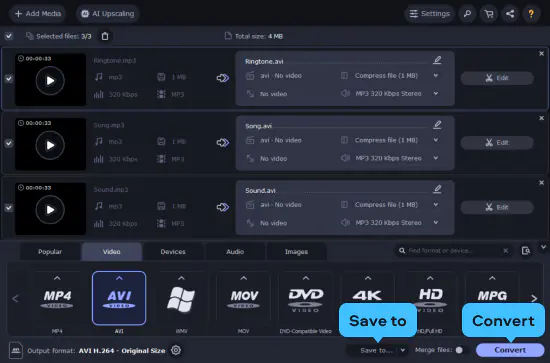The width and height of the screenshot is (550, 363).
Task: Click the Add Media button
Action: pos(38,14)
